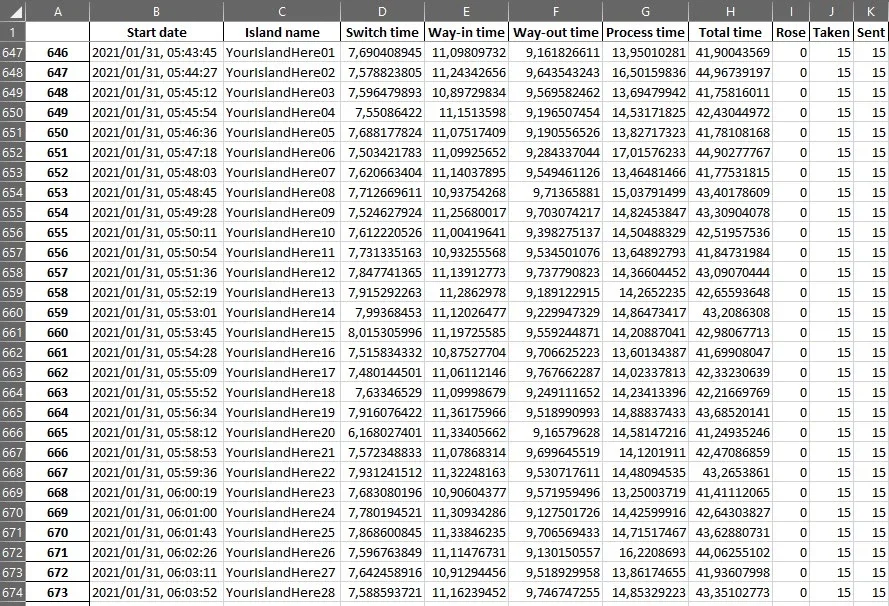Select row header 674
889x606 pixels.
pos(12,592)
